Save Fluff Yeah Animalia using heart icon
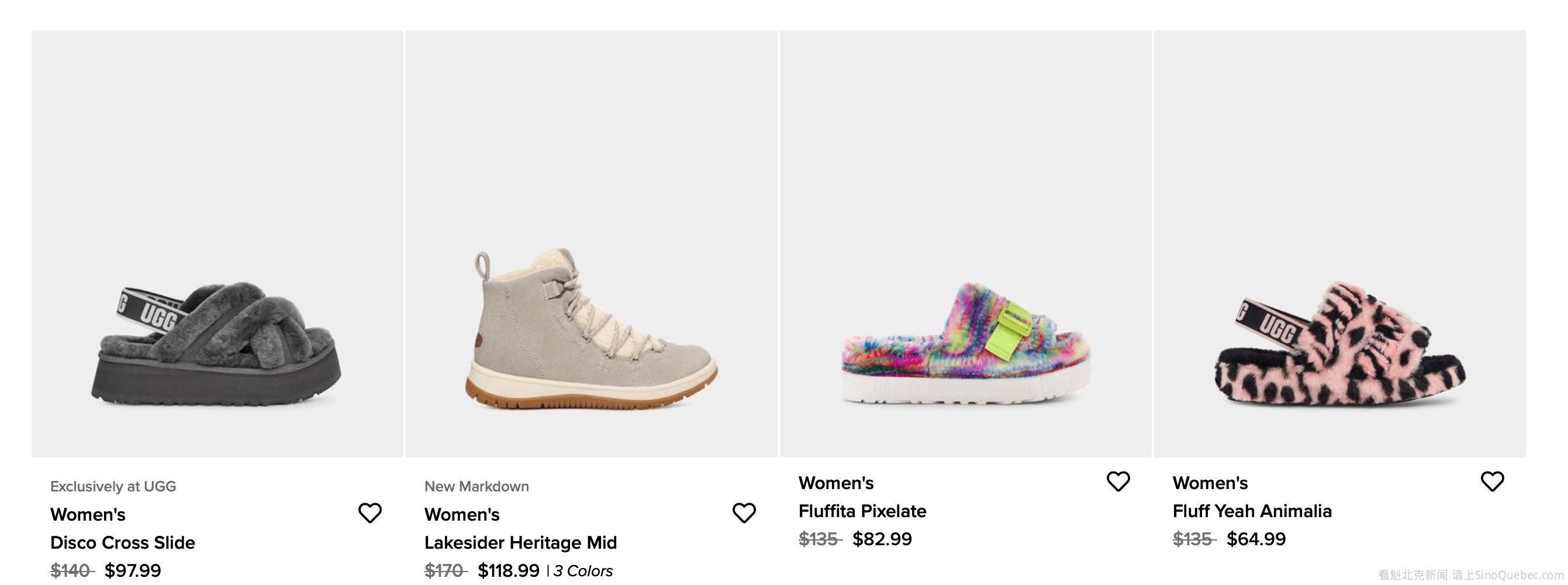This screenshot has width=1568, height=585. point(1492,481)
